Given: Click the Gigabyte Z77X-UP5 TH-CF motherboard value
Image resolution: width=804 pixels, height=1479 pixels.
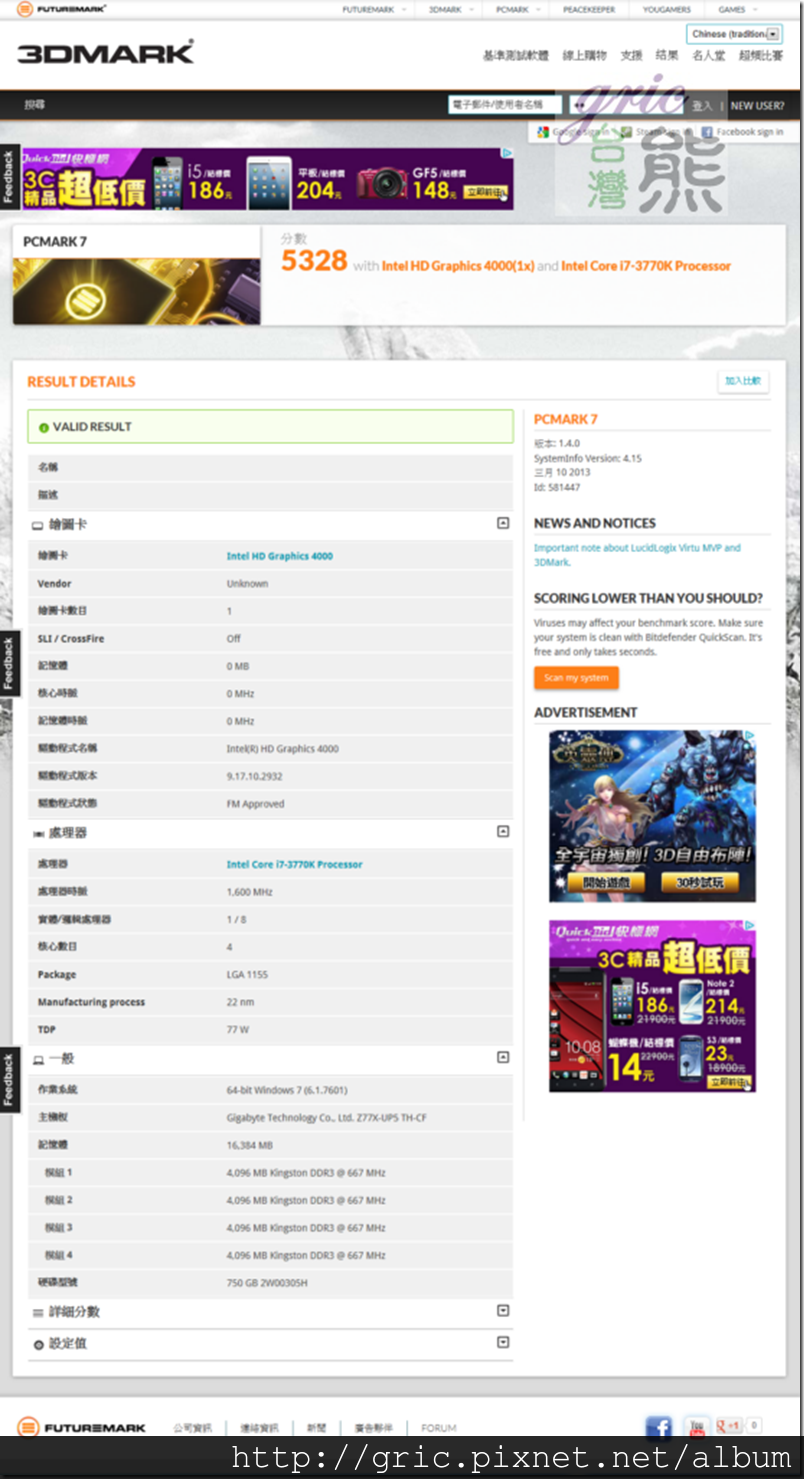Looking at the screenshot, I should pyautogui.click(x=326, y=1118).
